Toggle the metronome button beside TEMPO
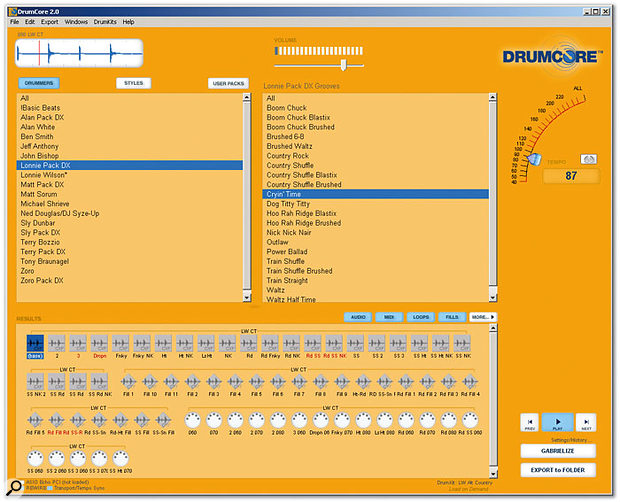This screenshot has height=502, width=620. 588,159
